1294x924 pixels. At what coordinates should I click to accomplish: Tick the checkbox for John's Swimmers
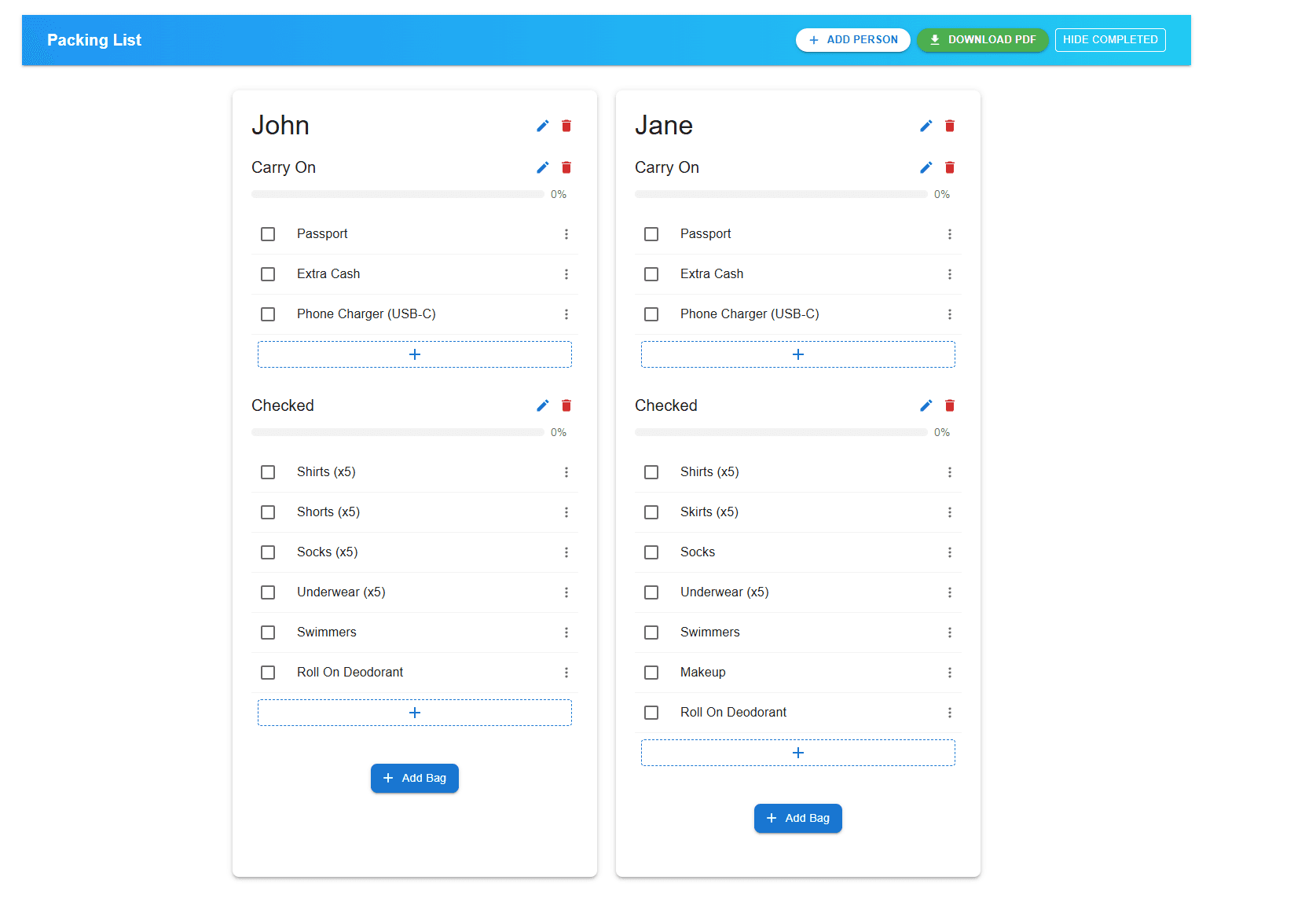(268, 632)
